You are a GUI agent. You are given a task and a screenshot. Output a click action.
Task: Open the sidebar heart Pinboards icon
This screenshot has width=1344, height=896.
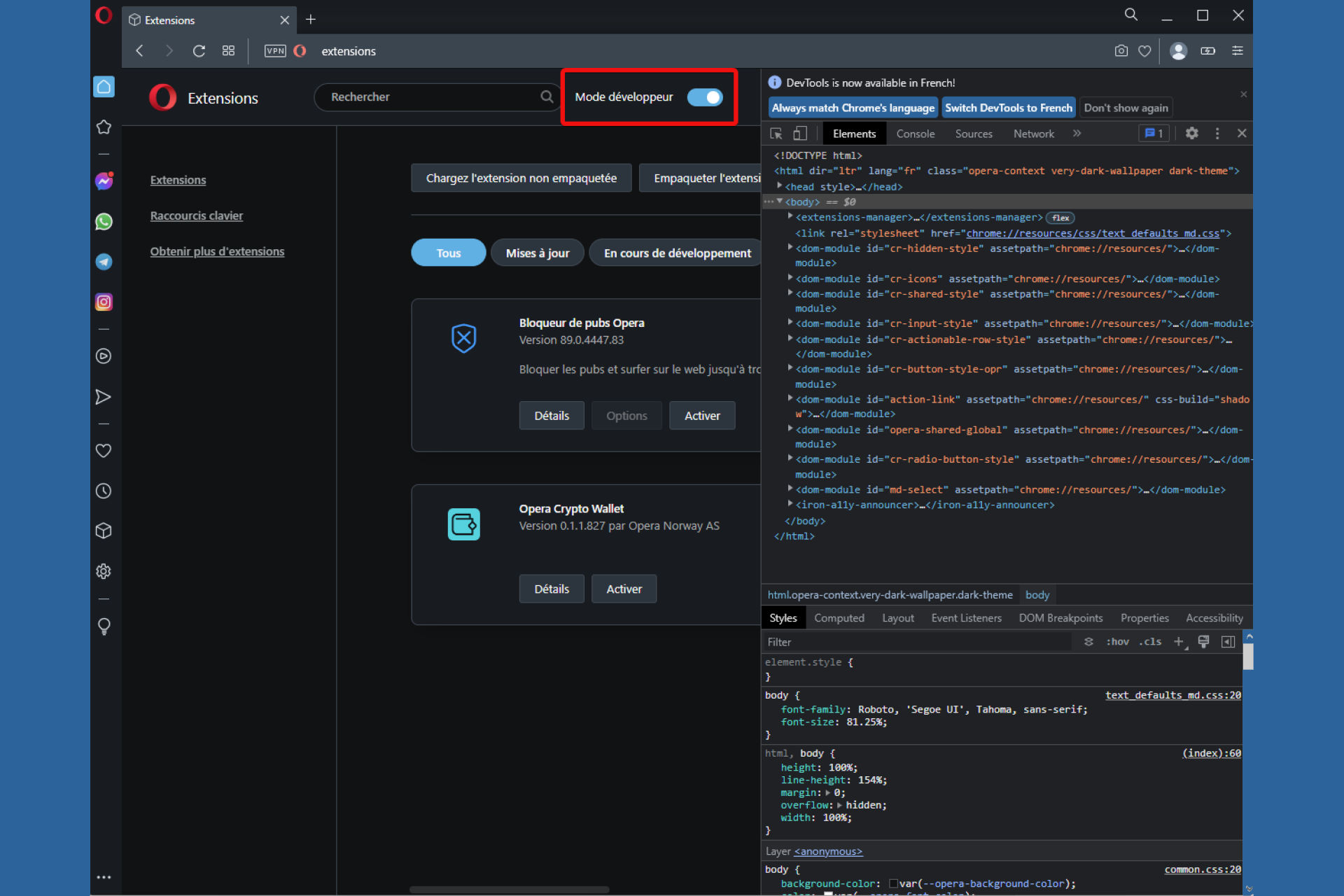point(104,451)
